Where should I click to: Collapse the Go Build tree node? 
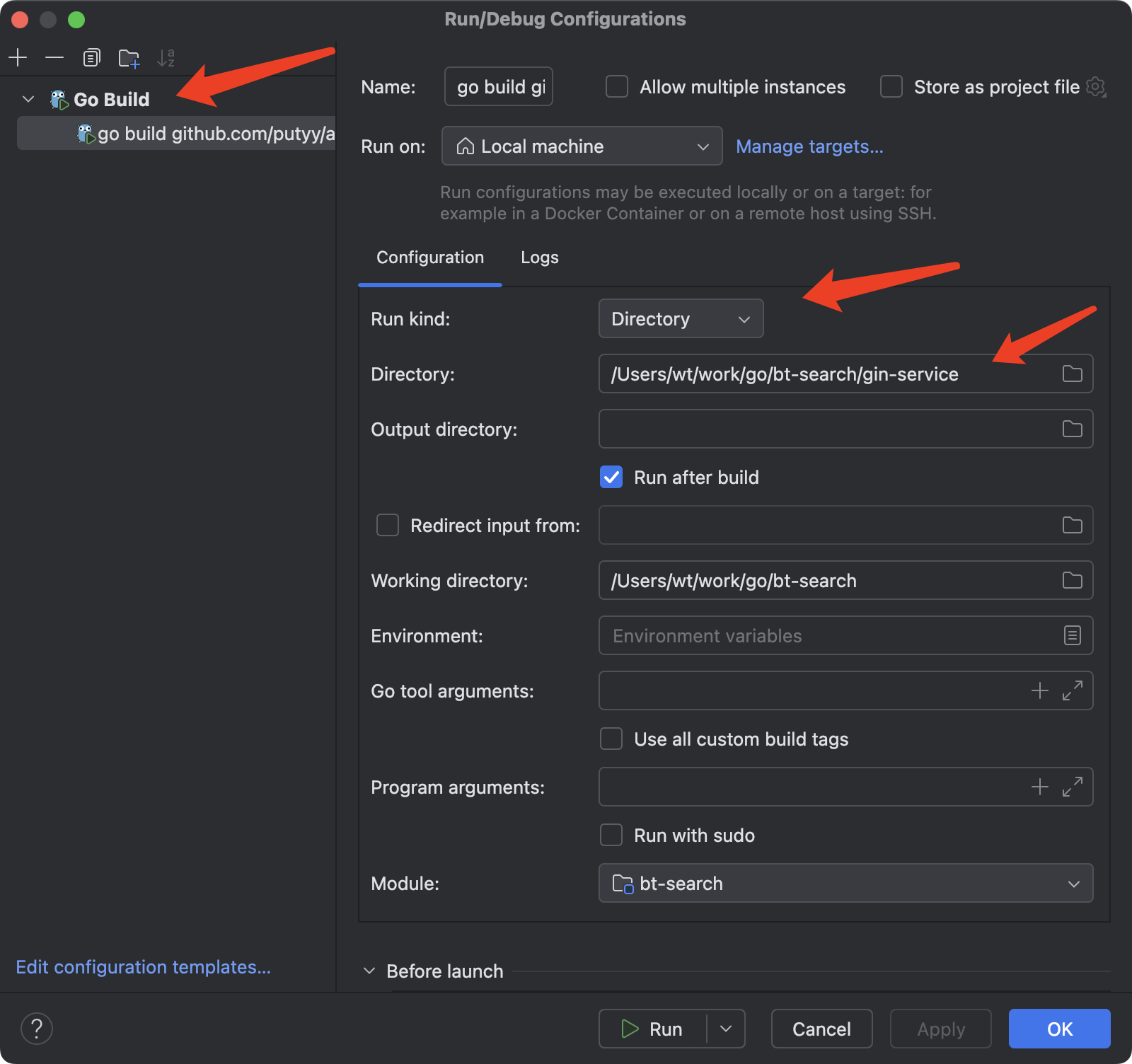pyautogui.click(x=28, y=99)
